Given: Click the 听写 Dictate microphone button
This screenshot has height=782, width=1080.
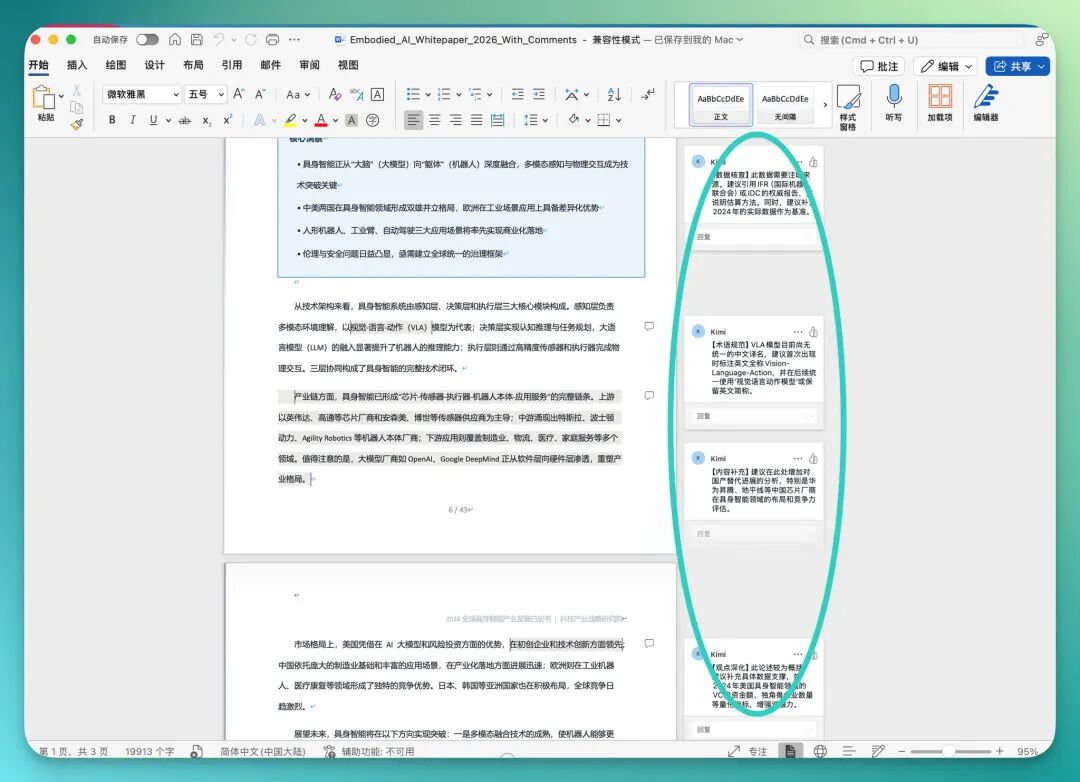Looking at the screenshot, I should (893, 103).
